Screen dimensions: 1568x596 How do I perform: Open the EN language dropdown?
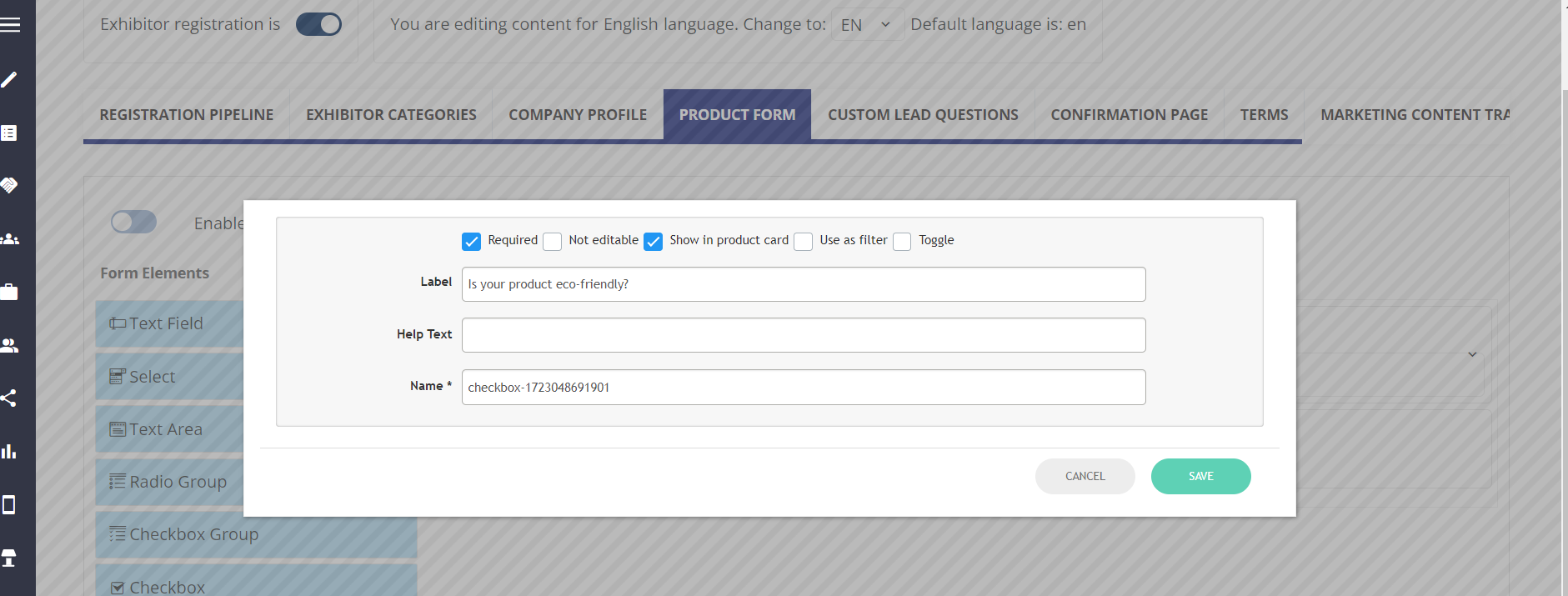tap(866, 25)
